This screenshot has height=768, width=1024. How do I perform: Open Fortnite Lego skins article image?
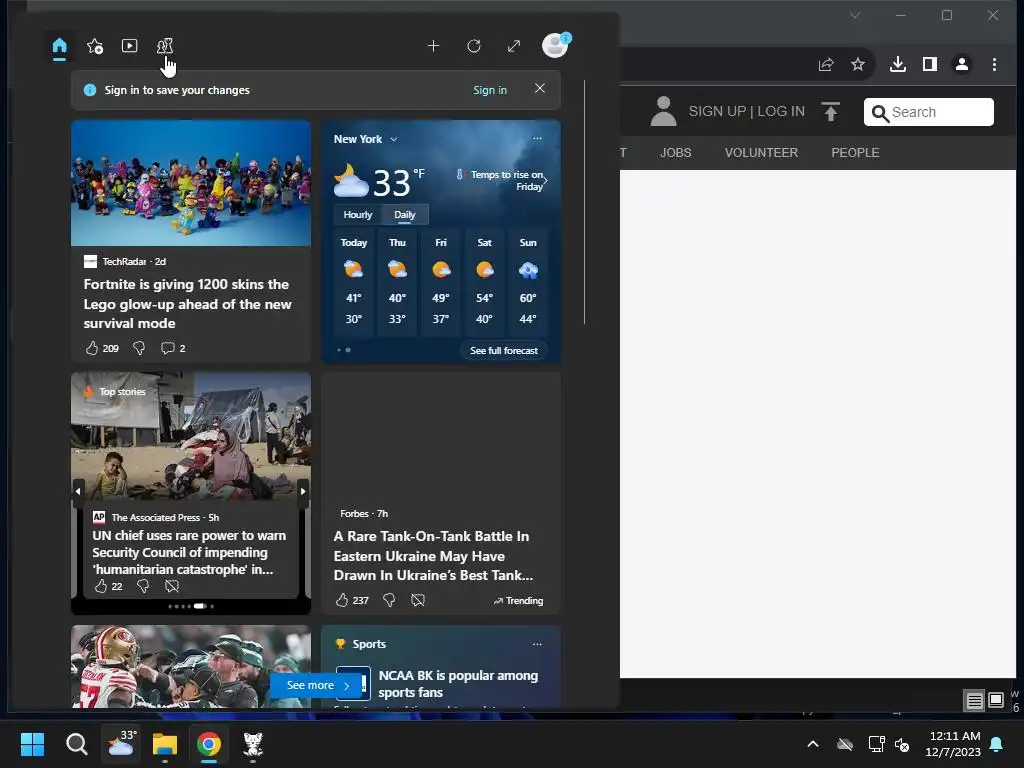point(191,183)
